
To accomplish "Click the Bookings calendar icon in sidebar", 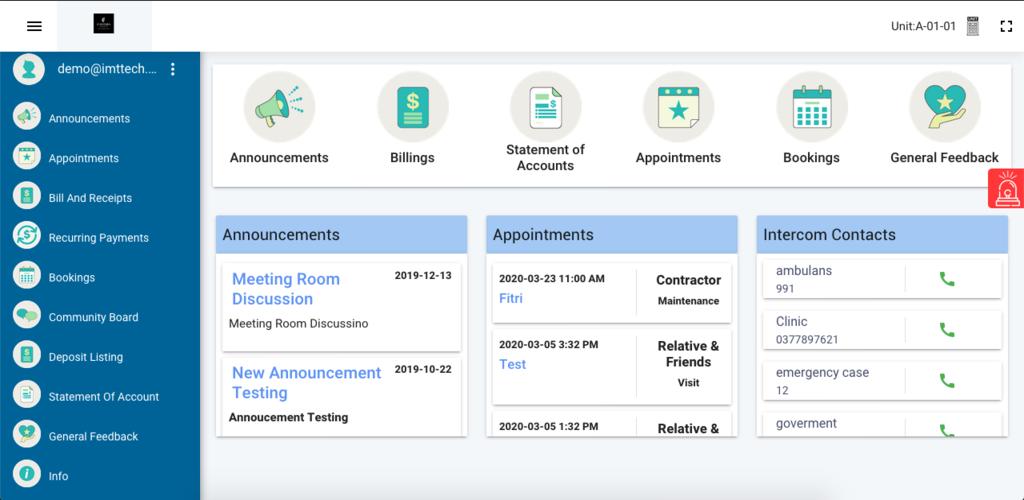I will [27, 275].
